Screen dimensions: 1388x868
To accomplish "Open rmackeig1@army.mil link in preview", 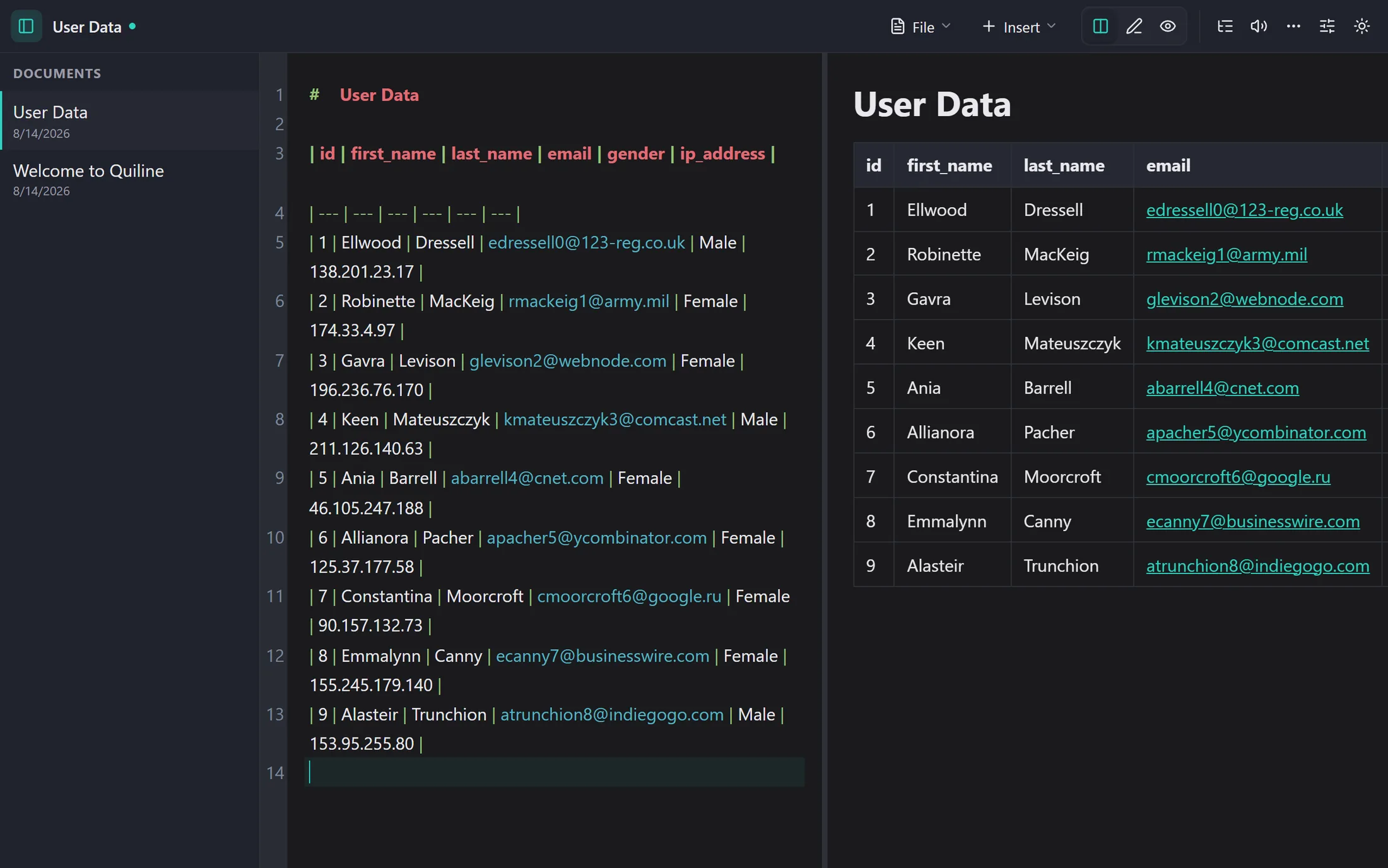I will pyautogui.click(x=1226, y=254).
